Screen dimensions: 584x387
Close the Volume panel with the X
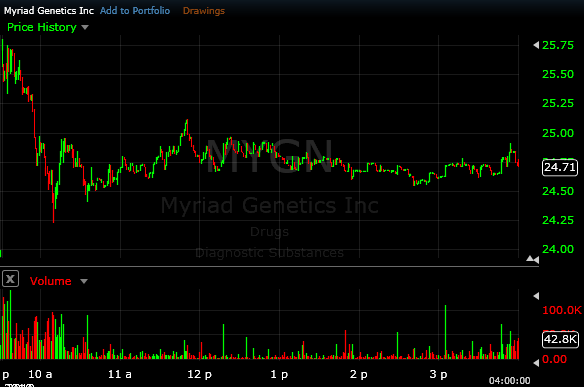10,279
